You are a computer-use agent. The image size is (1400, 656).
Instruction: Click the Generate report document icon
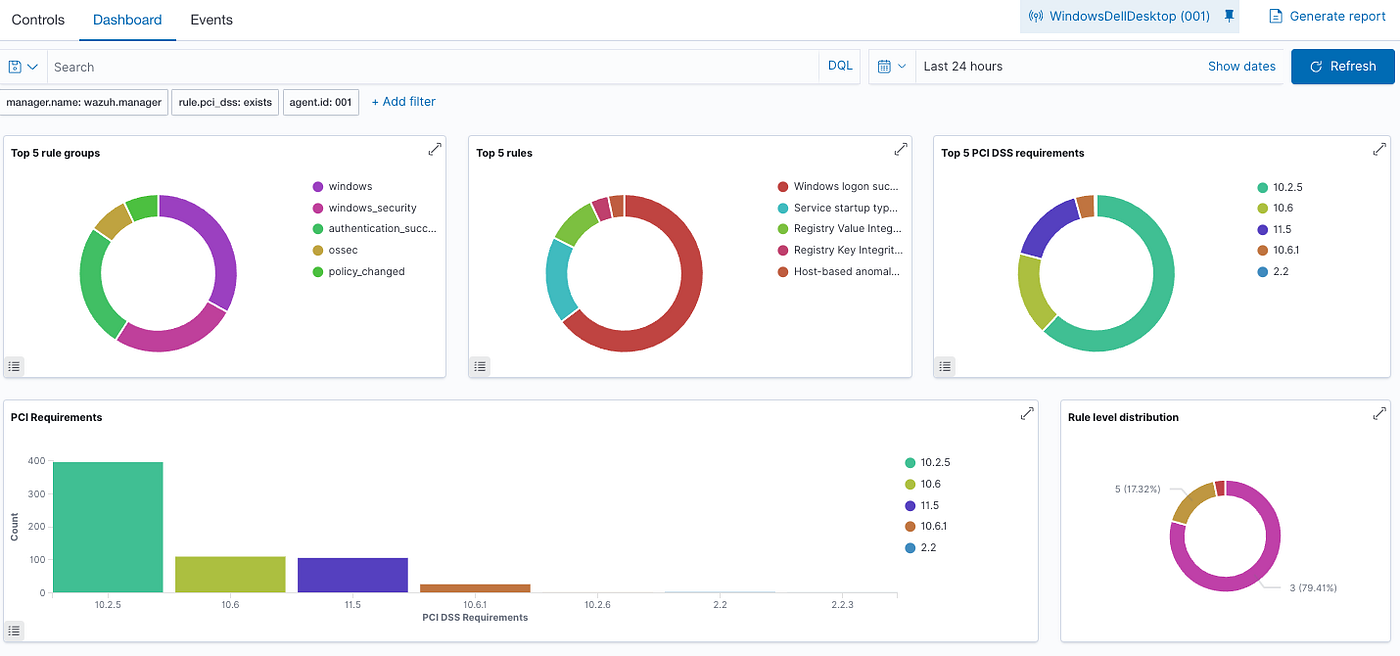[x=1275, y=16]
